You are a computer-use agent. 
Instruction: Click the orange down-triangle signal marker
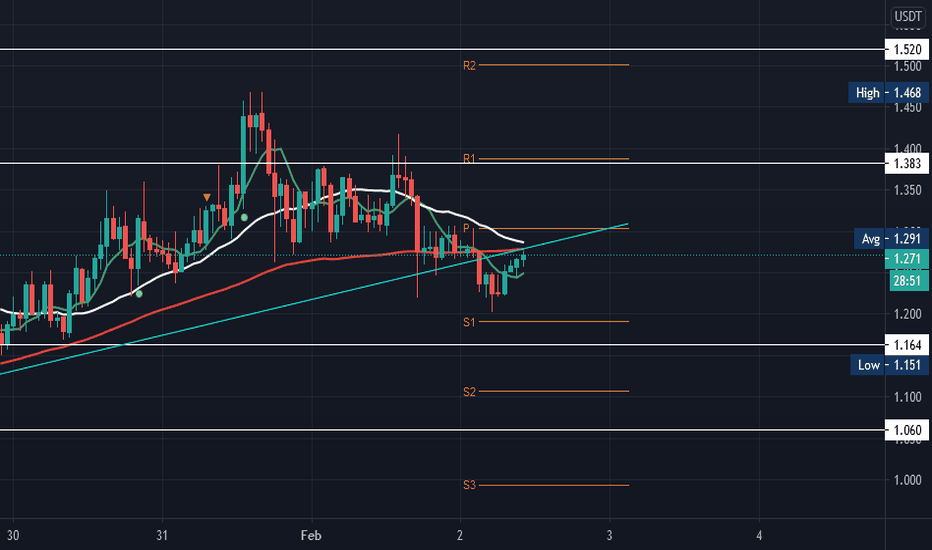tap(207, 197)
